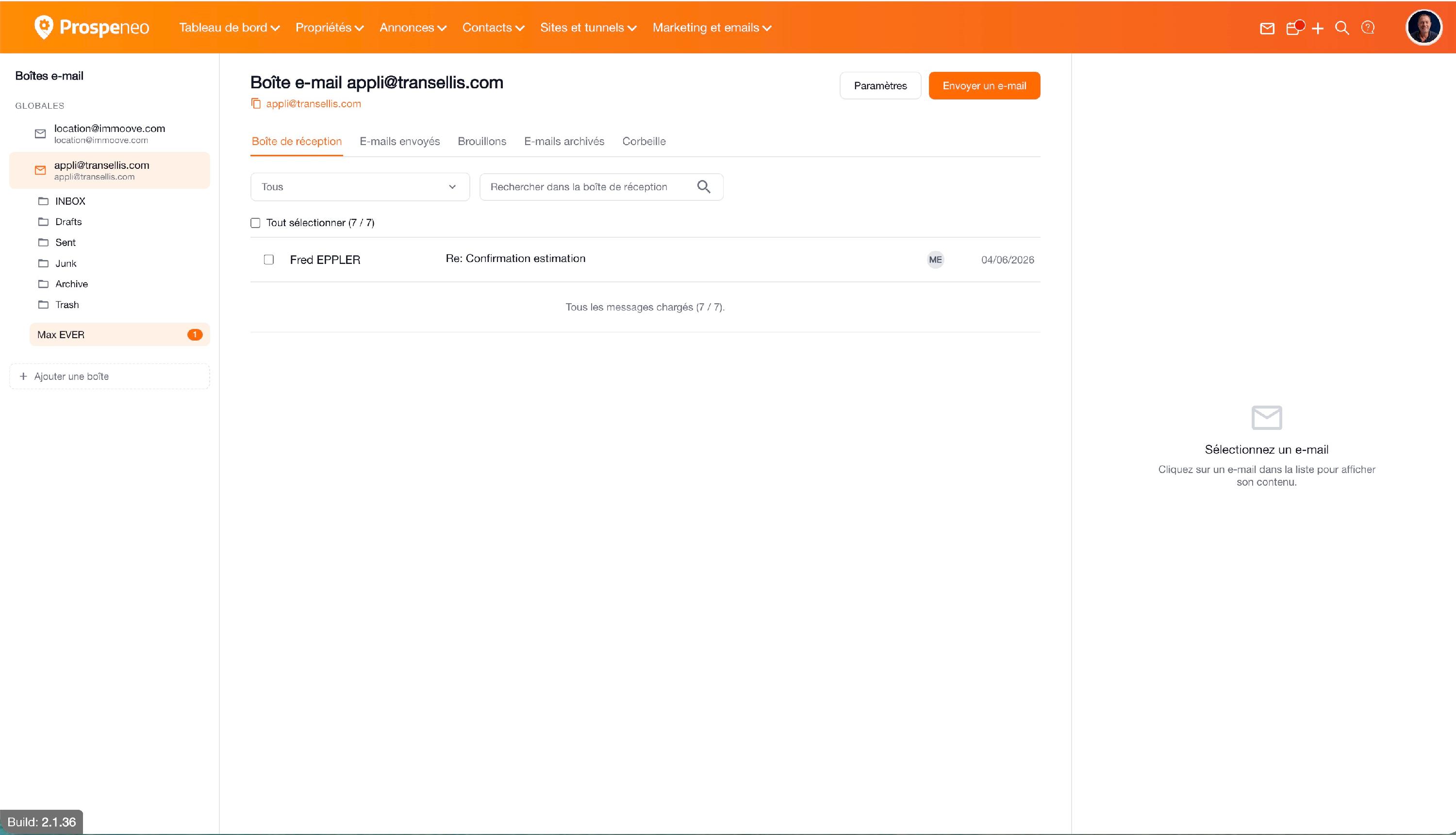Open the Sent folder label
The height and width of the screenshot is (835, 1456).
(66, 243)
